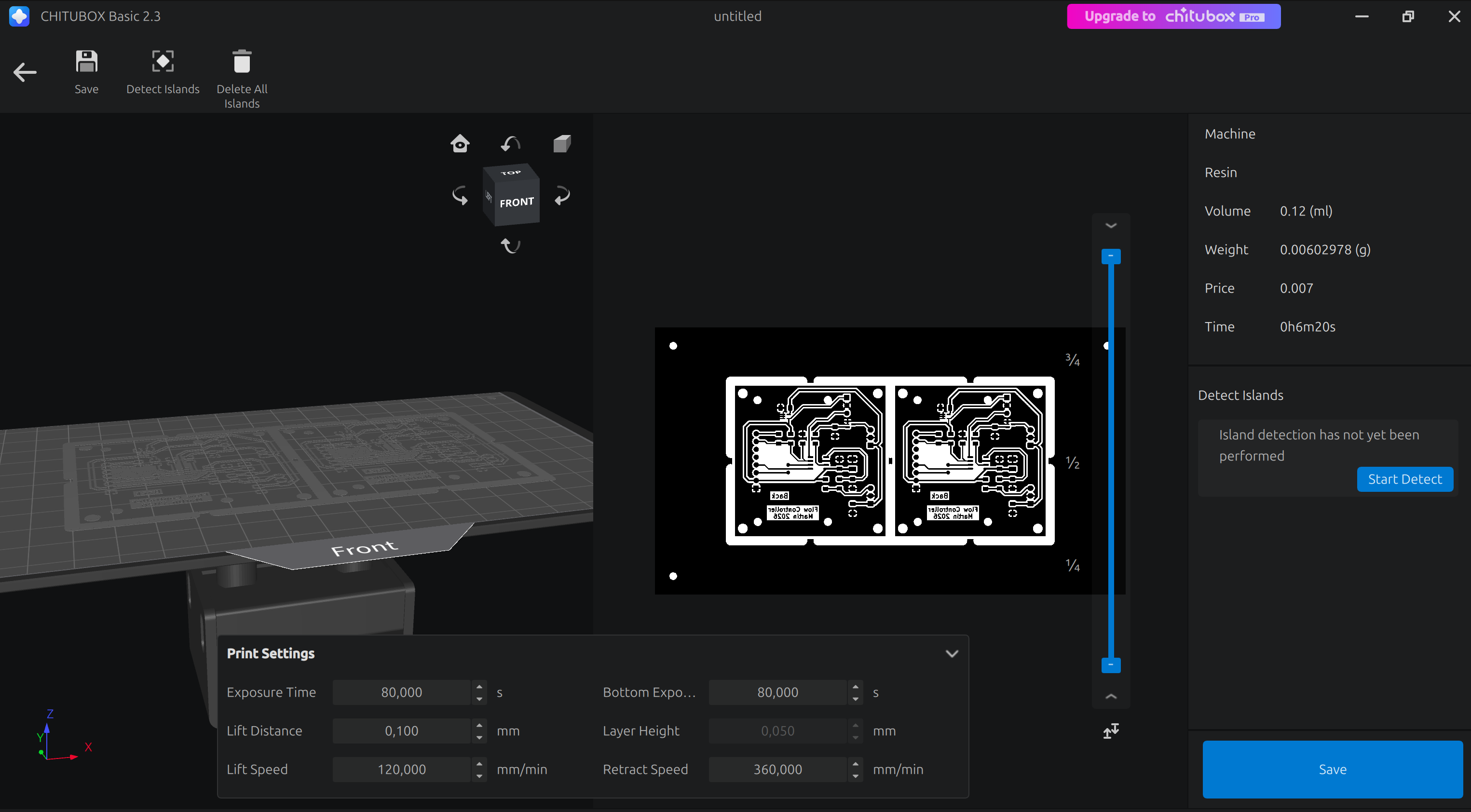This screenshot has width=1471, height=812.
Task: Decrease Lift Speed with the down stepper
Action: [479, 775]
